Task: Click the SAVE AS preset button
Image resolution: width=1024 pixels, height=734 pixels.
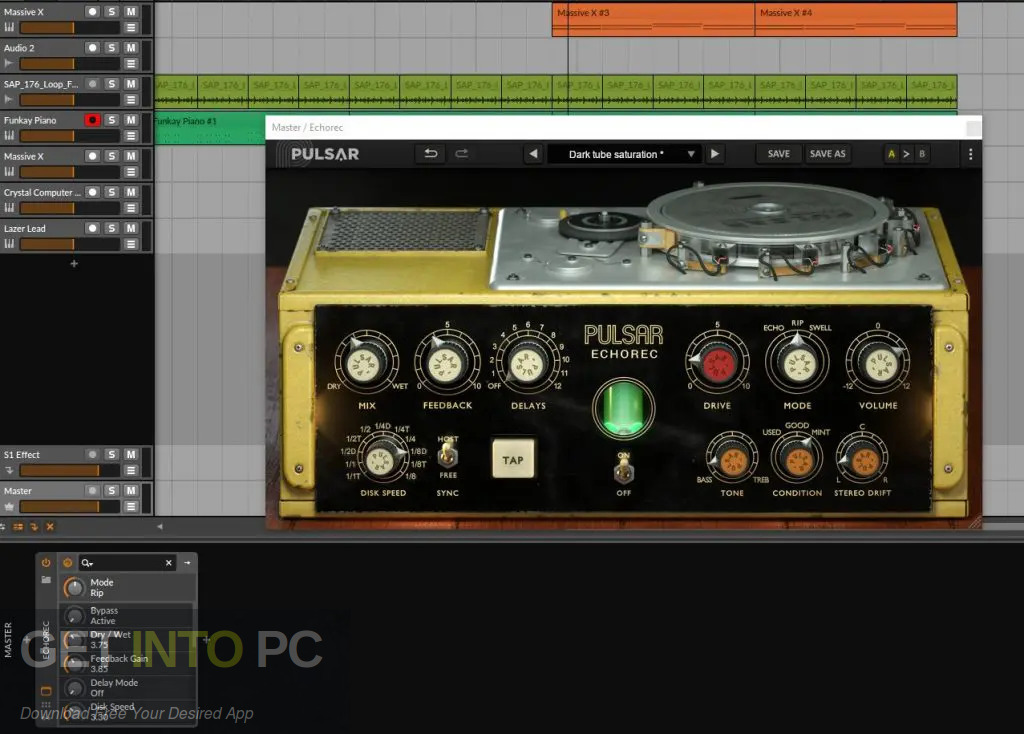Action: [827, 154]
